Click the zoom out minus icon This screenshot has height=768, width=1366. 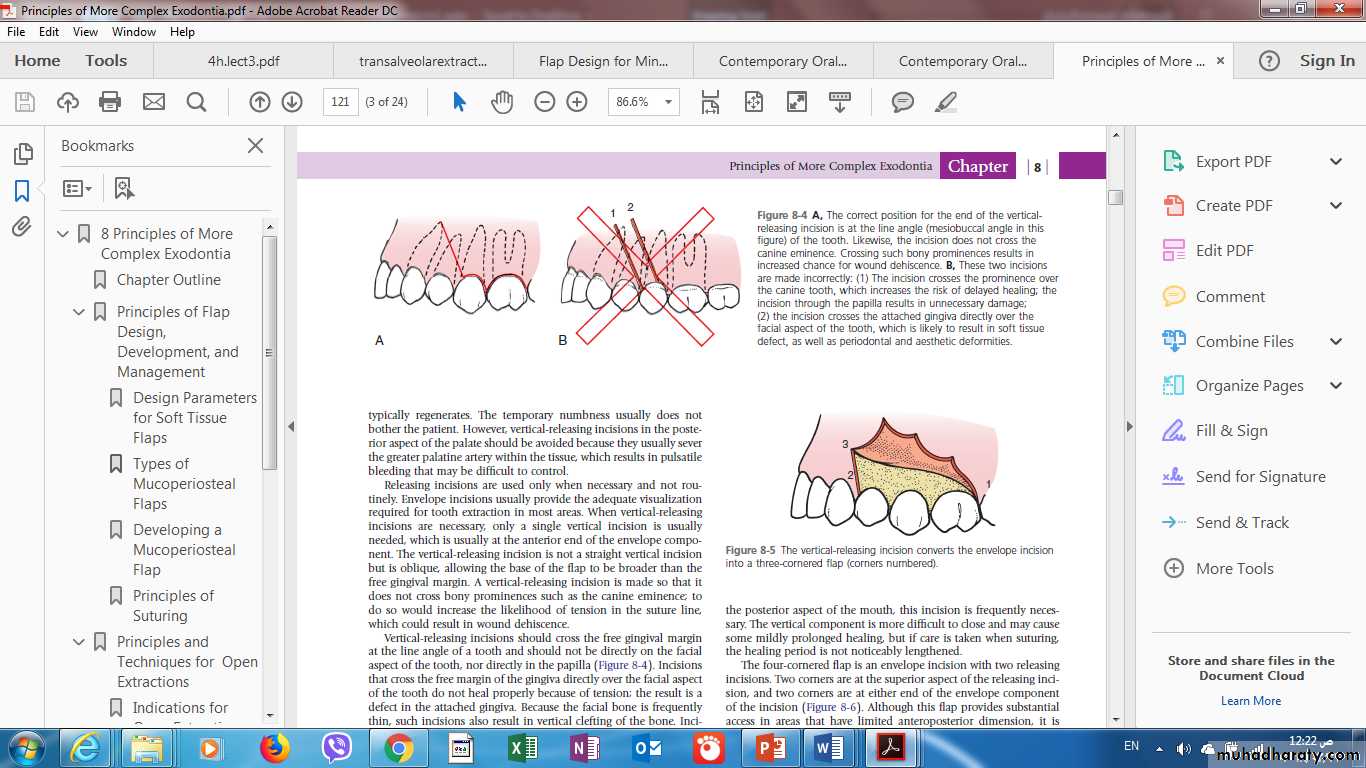tap(545, 102)
